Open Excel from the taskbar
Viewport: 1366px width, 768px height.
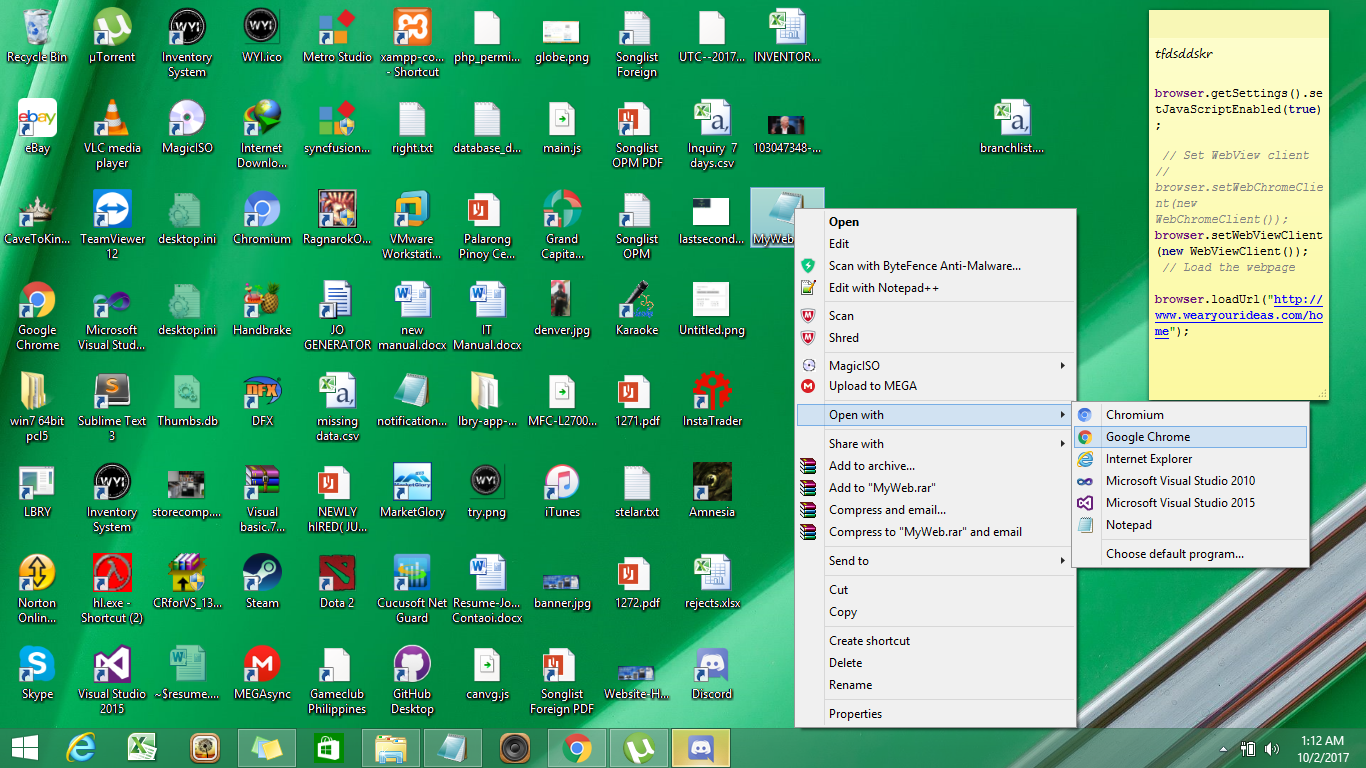coord(142,748)
